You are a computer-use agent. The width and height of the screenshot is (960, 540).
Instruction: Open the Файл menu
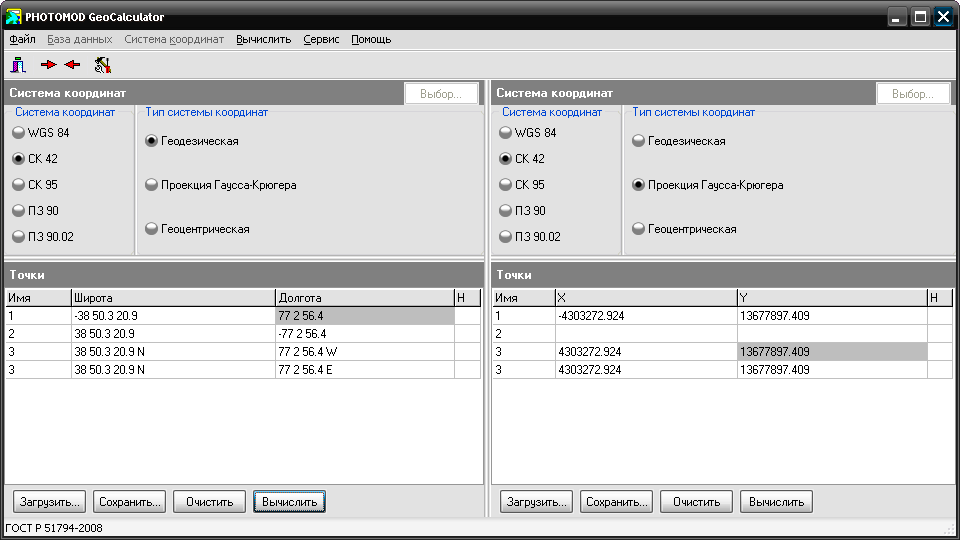coord(22,39)
